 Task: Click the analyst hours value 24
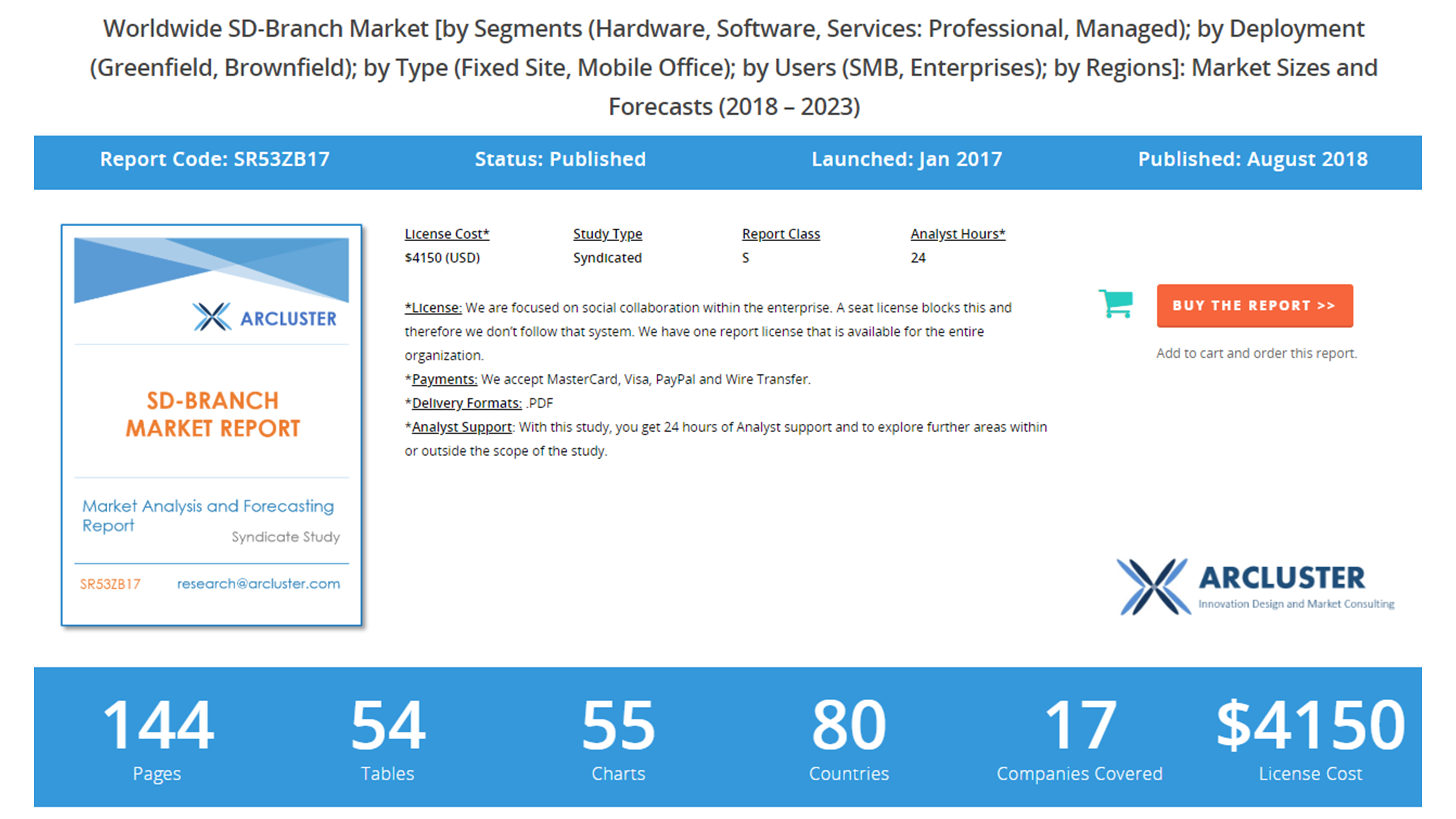pyautogui.click(x=918, y=258)
